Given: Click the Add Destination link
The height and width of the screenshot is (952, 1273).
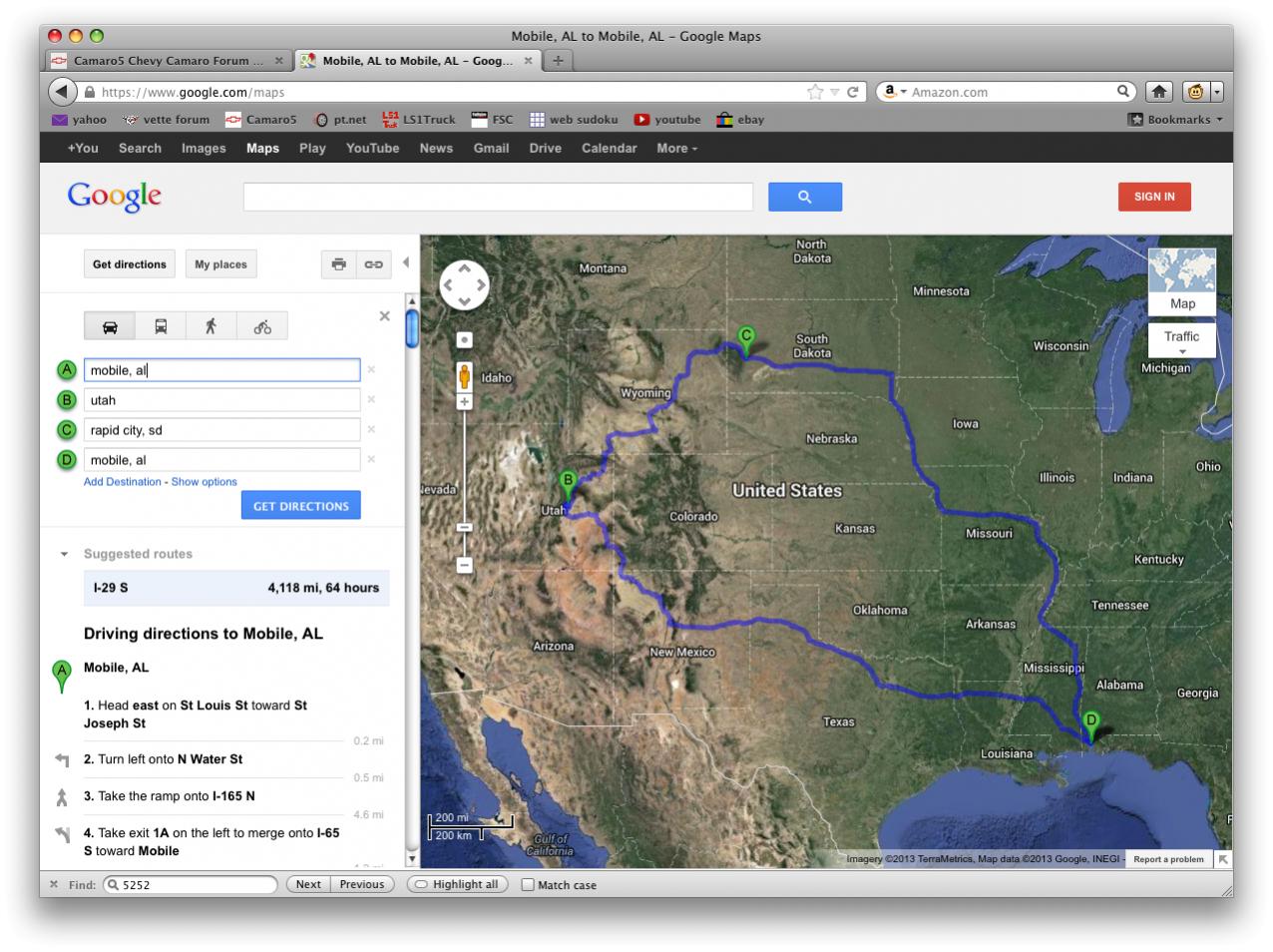Looking at the screenshot, I should 122,482.
